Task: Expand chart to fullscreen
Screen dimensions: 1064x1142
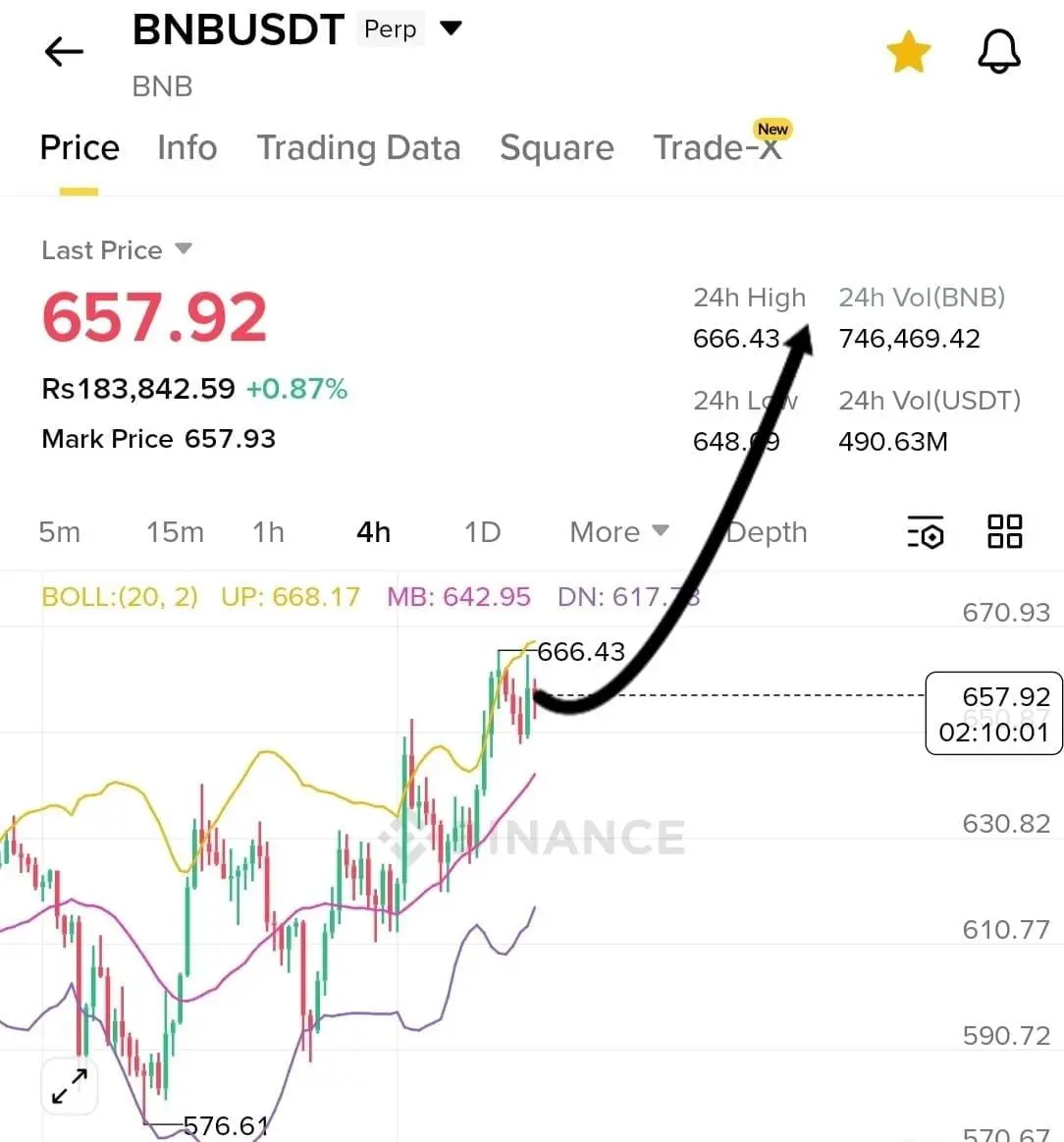Action: click(x=69, y=1086)
